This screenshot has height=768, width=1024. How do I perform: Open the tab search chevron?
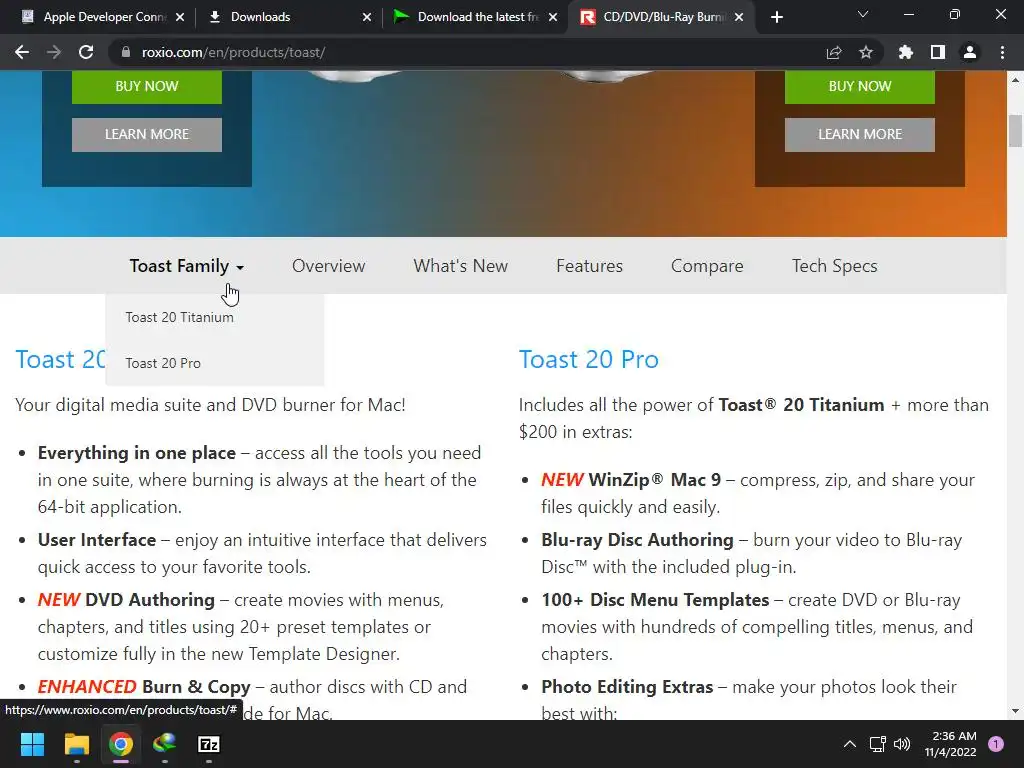point(863,14)
